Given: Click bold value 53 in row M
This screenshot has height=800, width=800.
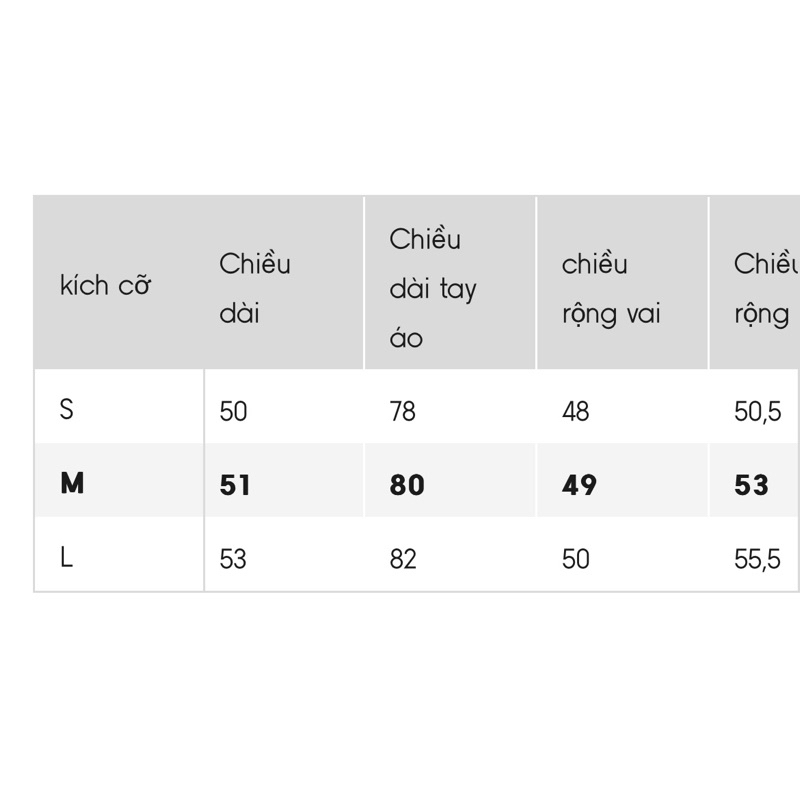Looking at the screenshot, I should point(751,485).
